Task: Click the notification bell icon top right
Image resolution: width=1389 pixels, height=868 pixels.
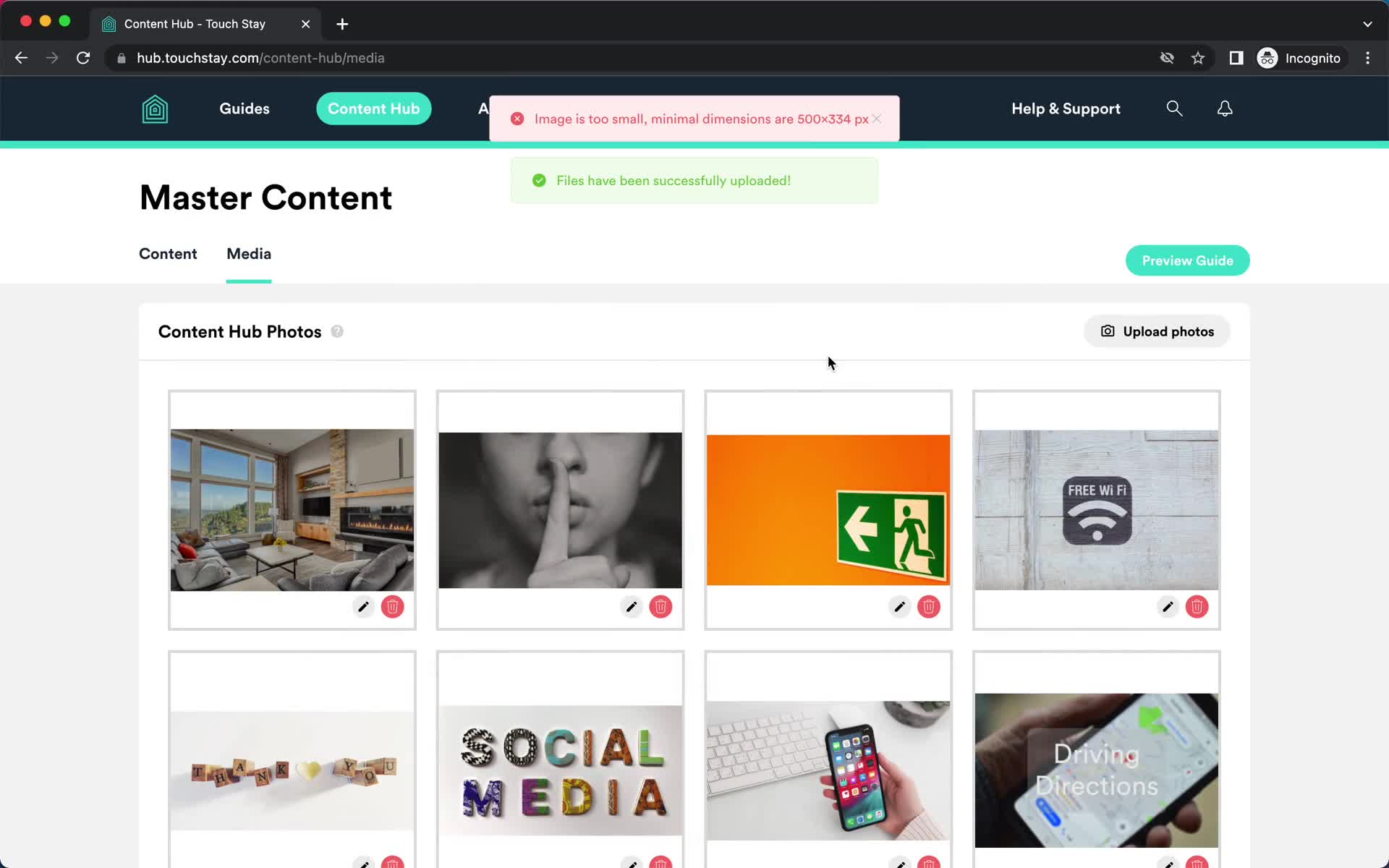Action: pos(1225,108)
